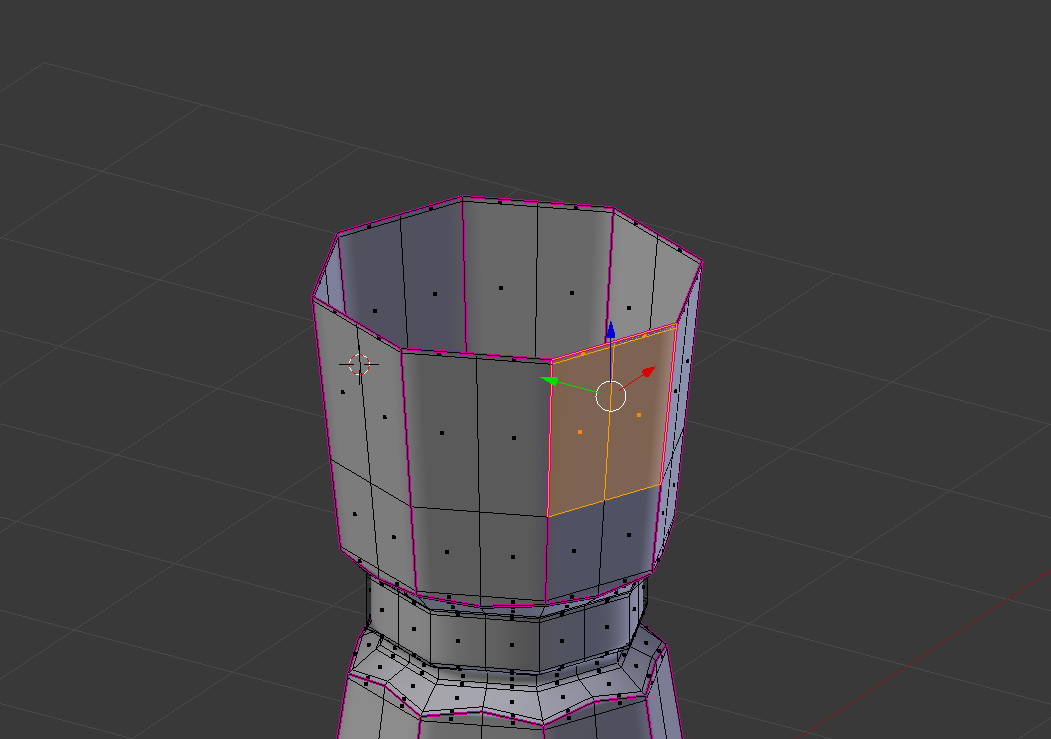Select the left orange face dot of highlighted face

[580, 432]
